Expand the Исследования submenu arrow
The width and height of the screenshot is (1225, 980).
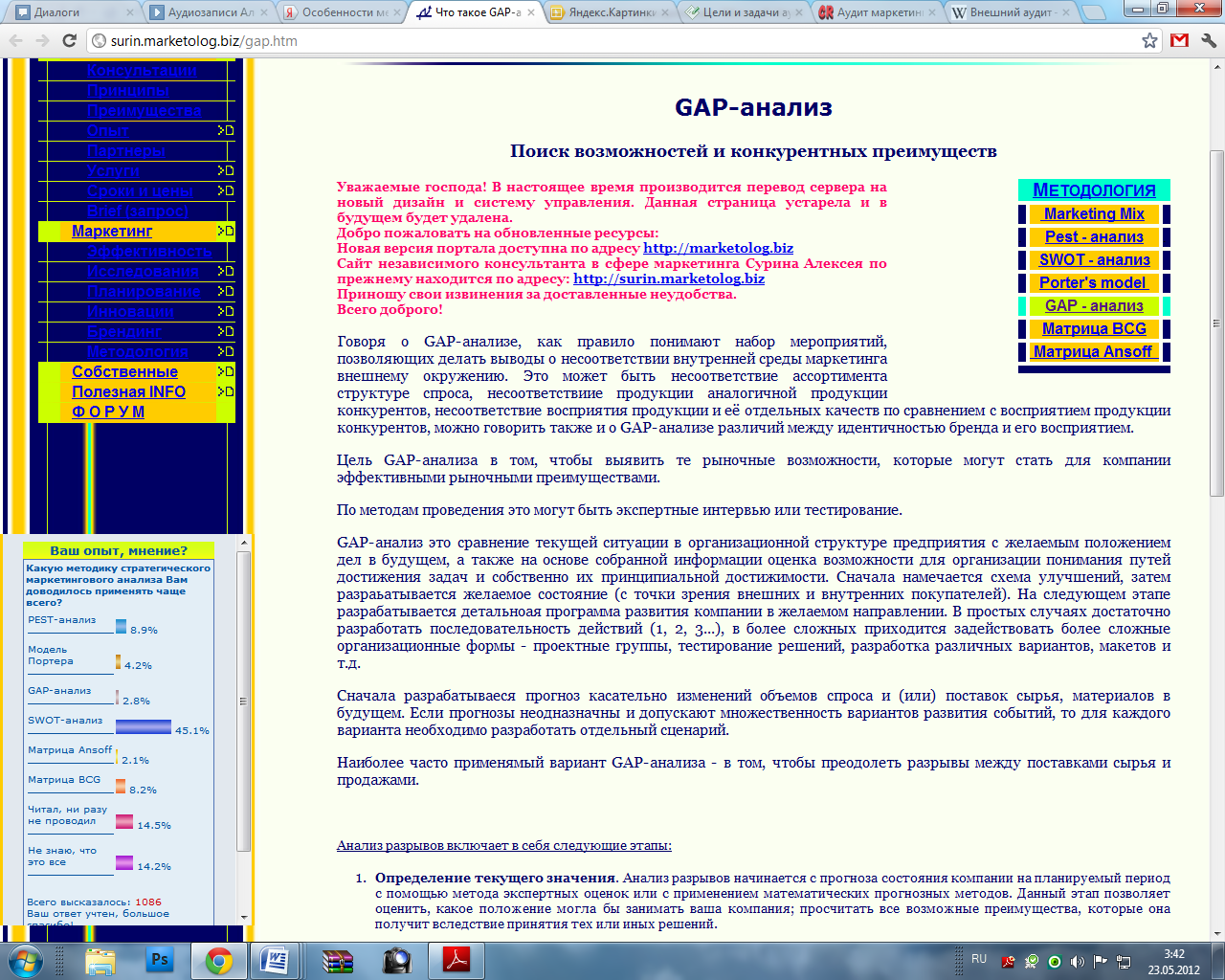pos(226,271)
